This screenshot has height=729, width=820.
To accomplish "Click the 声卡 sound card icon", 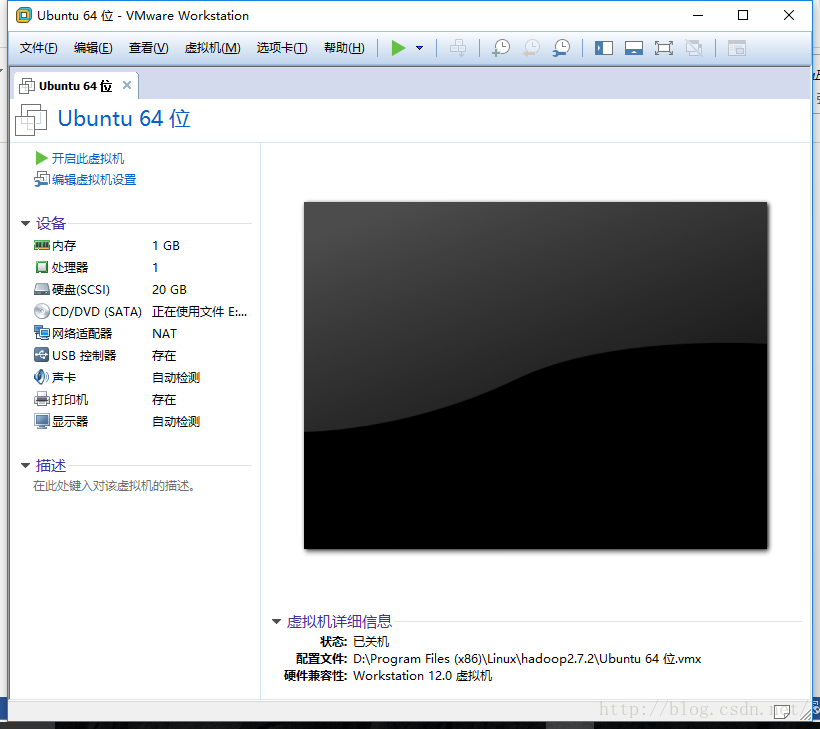I will coord(41,377).
